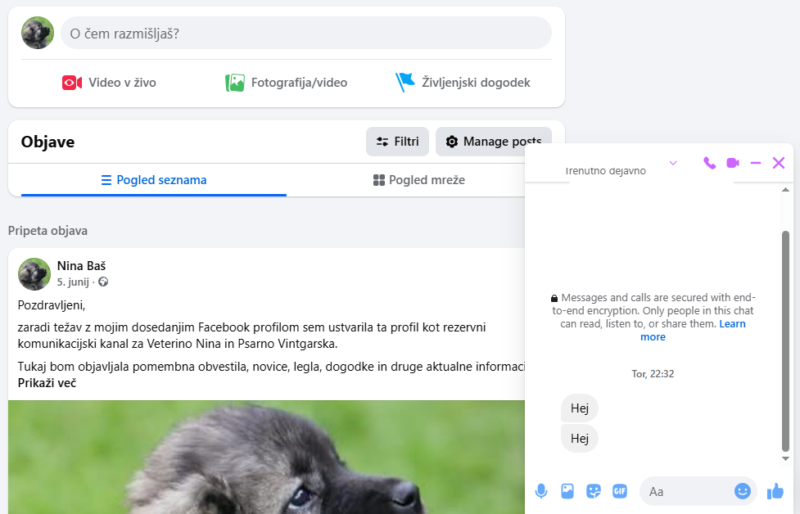Click the second 'Hej' message bubble
Image resolution: width=800 pixels, height=514 pixels.
point(579,438)
